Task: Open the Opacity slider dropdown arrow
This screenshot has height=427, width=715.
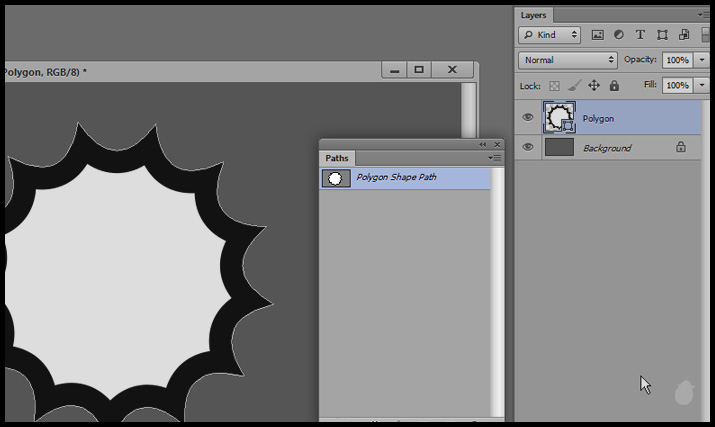Action: 703,60
